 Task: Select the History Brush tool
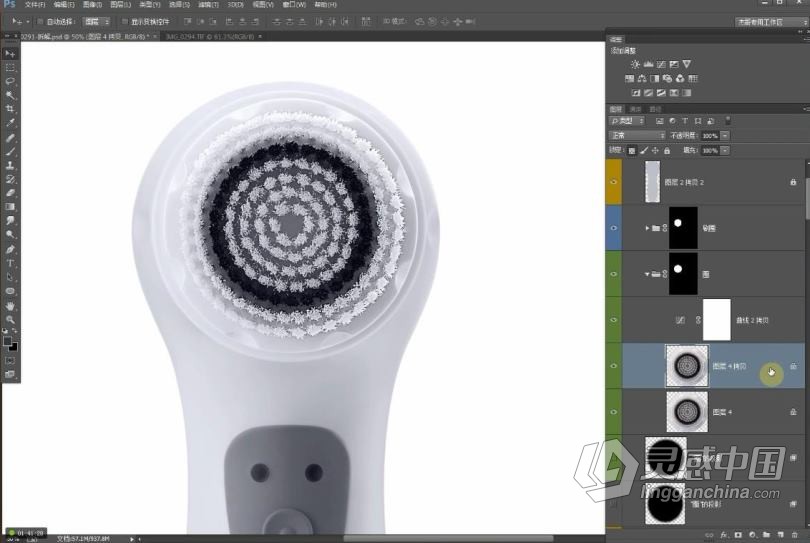(x=10, y=179)
